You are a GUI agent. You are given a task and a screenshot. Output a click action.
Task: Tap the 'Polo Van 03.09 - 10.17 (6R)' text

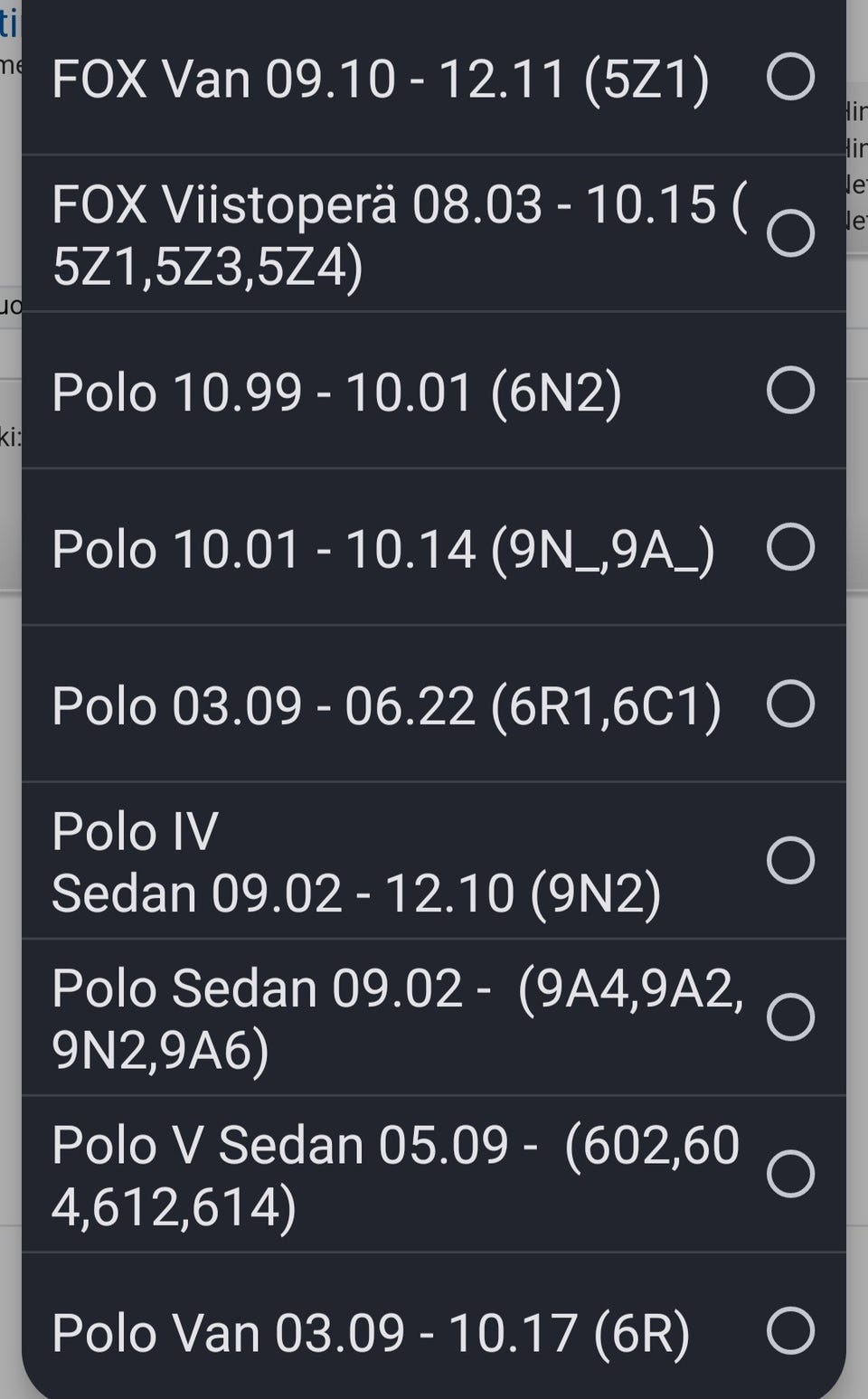tap(371, 1333)
